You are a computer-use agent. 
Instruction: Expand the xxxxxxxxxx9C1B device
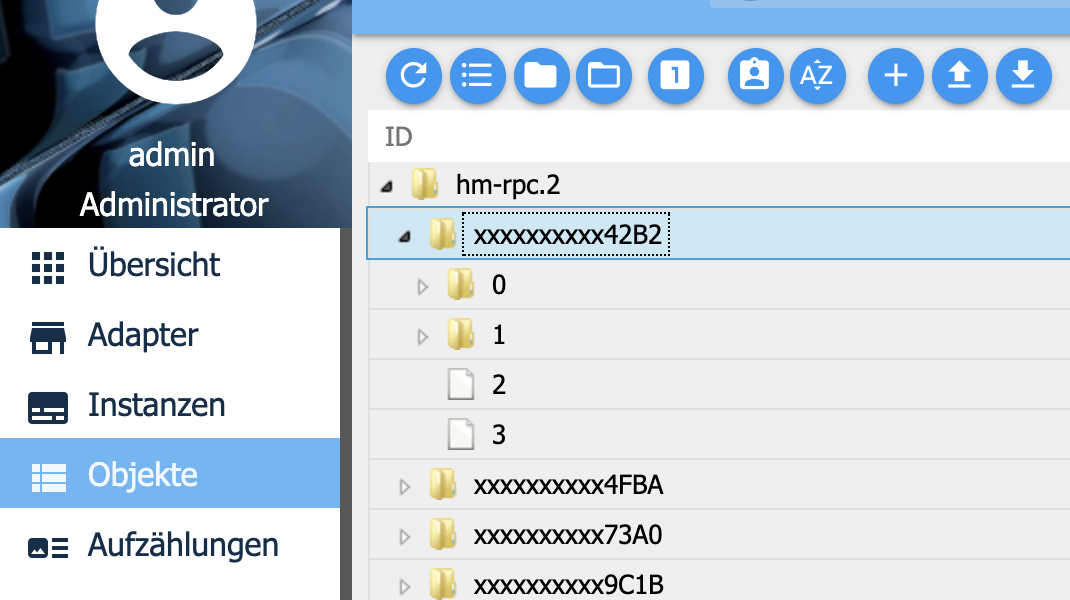(405, 586)
